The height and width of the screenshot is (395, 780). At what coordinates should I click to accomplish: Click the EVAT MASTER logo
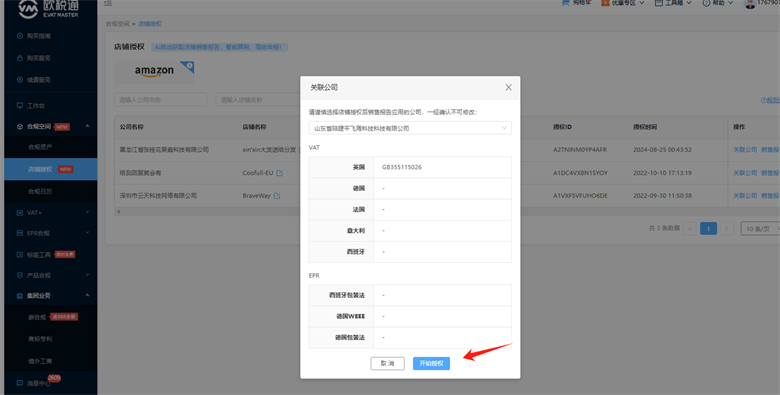[x=48, y=8]
